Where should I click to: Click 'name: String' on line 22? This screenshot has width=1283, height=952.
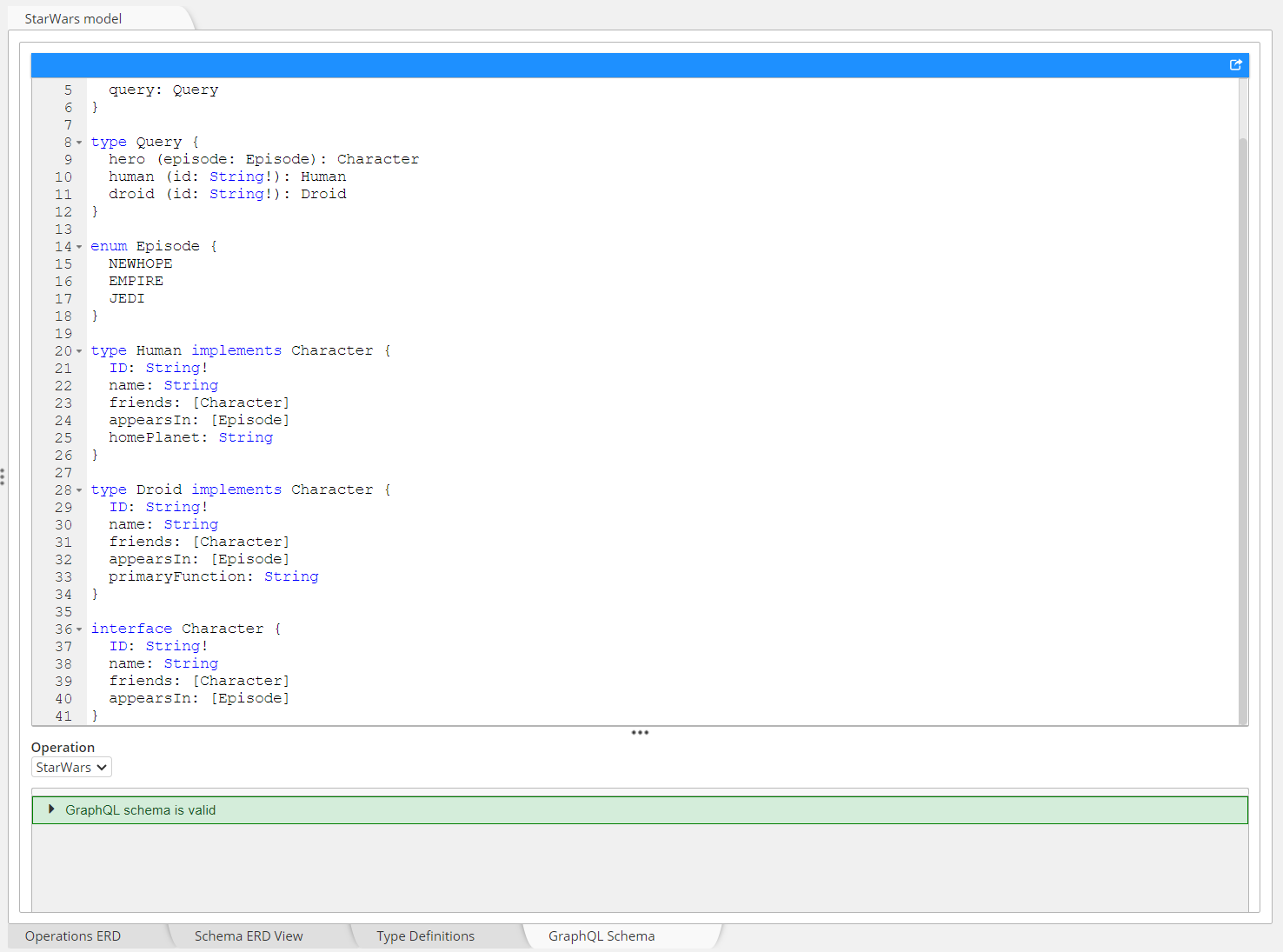click(163, 385)
